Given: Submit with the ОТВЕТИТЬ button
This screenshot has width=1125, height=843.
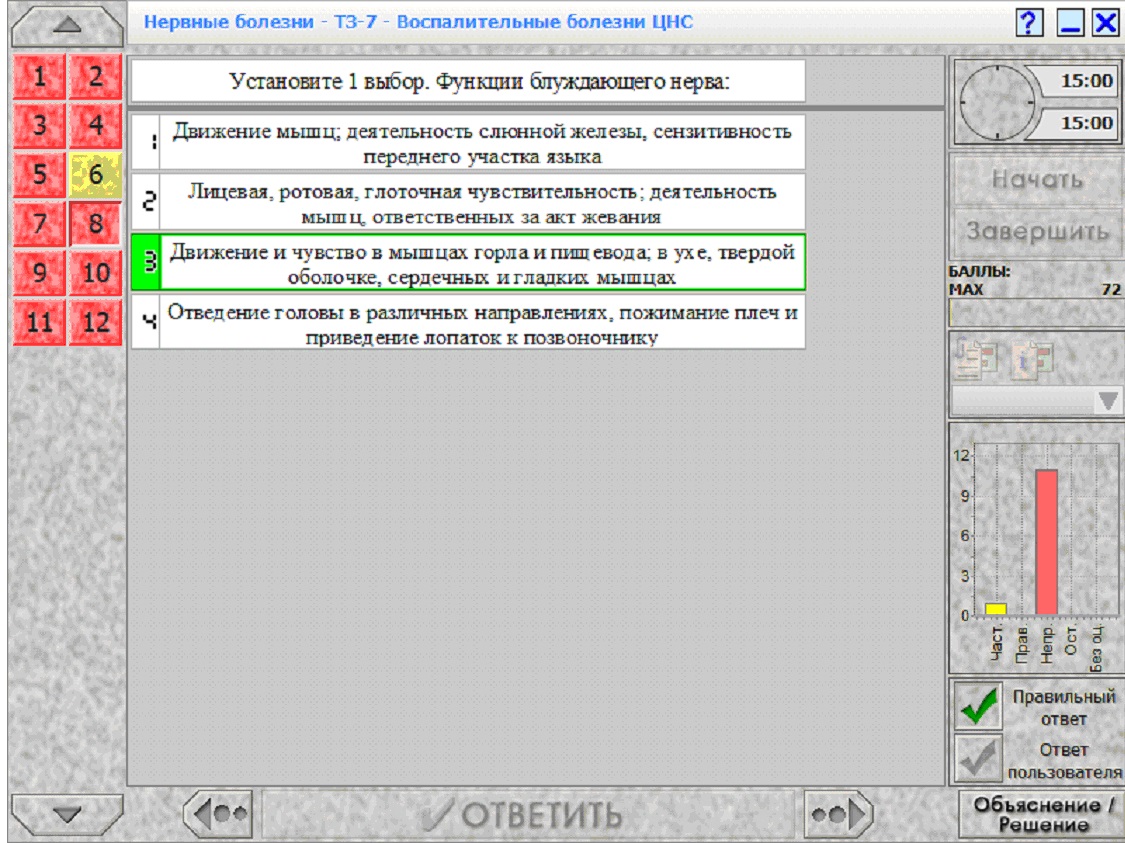Looking at the screenshot, I should [x=529, y=814].
